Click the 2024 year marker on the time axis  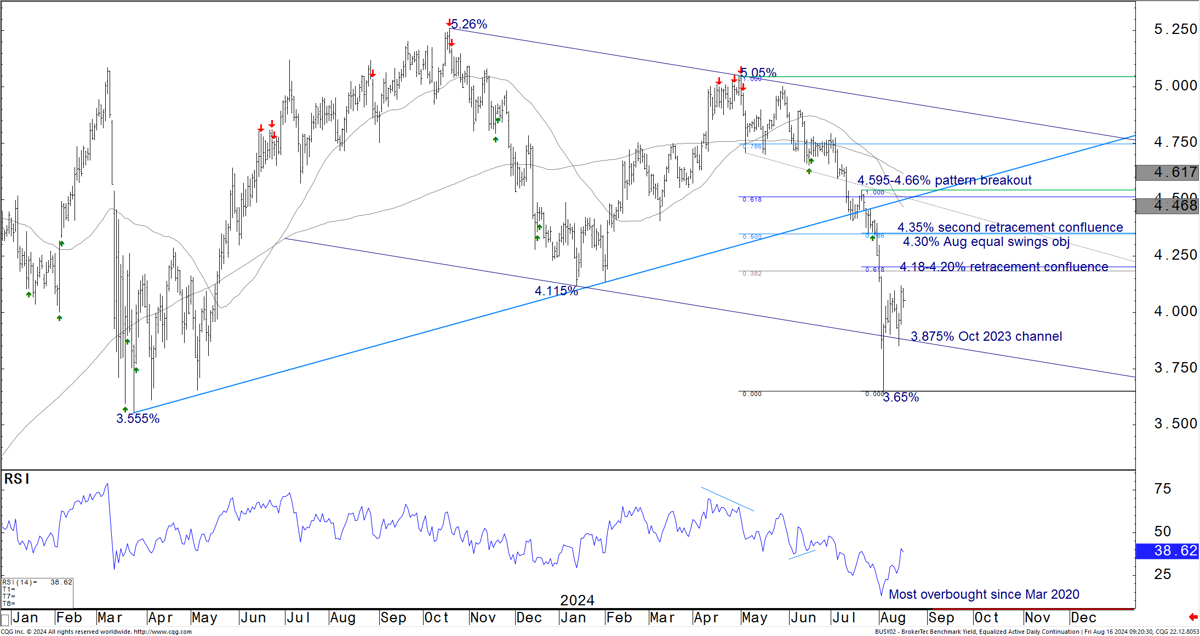tap(577, 600)
